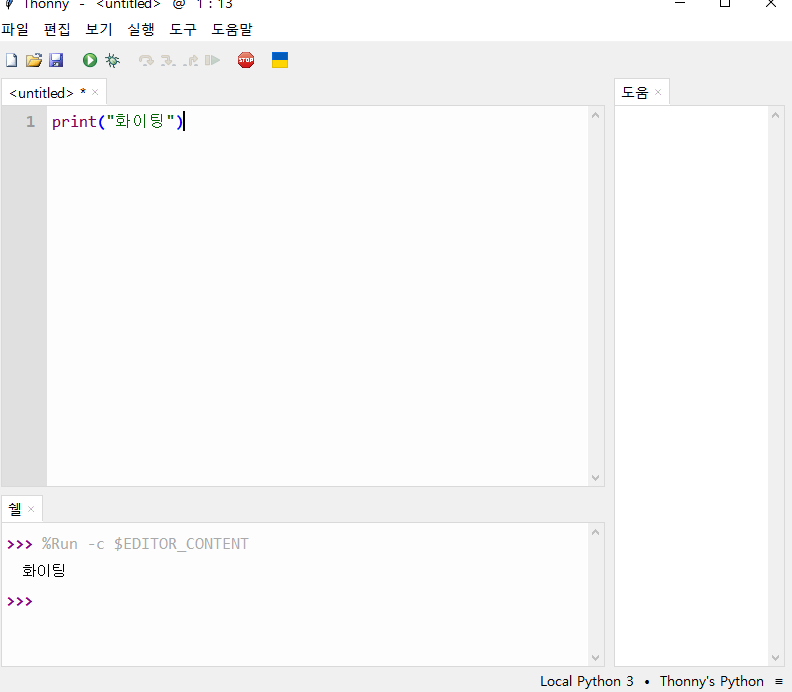Click the New file toolbar icon
Screen dimensions: 792x692
point(12,61)
